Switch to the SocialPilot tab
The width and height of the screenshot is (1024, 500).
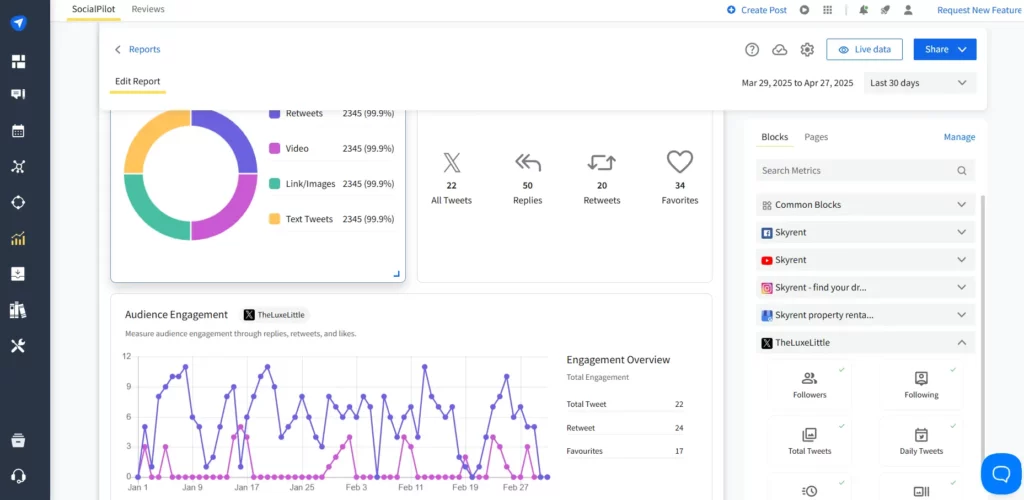93,10
